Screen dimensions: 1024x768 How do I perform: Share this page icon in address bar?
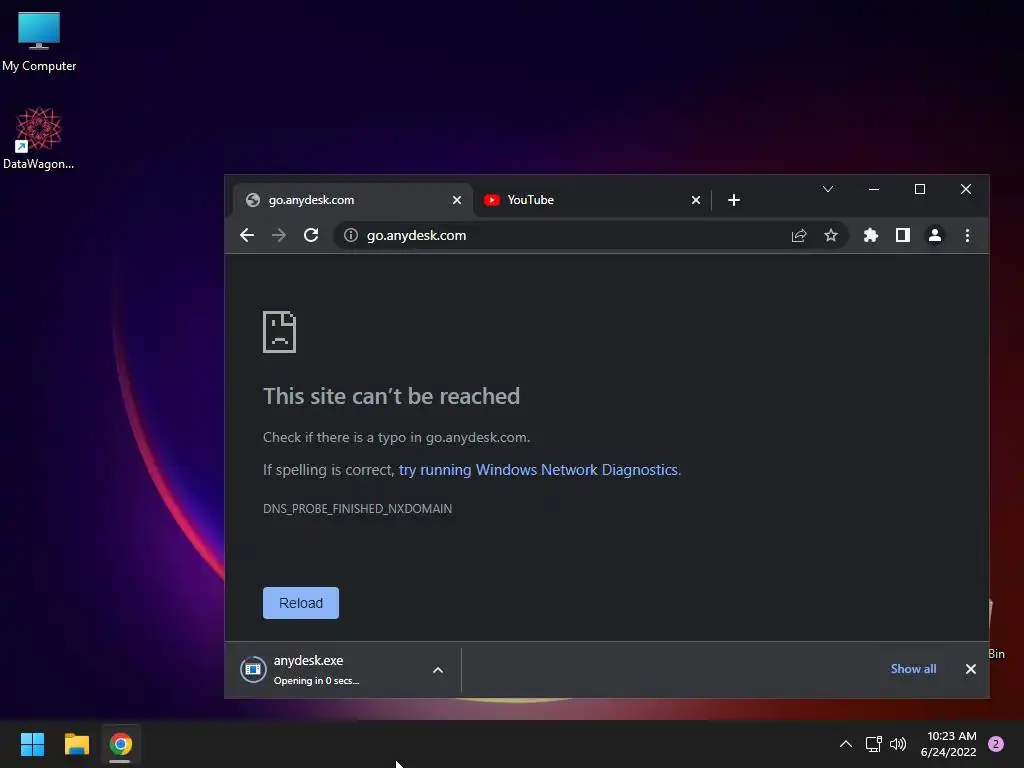tap(799, 235)
